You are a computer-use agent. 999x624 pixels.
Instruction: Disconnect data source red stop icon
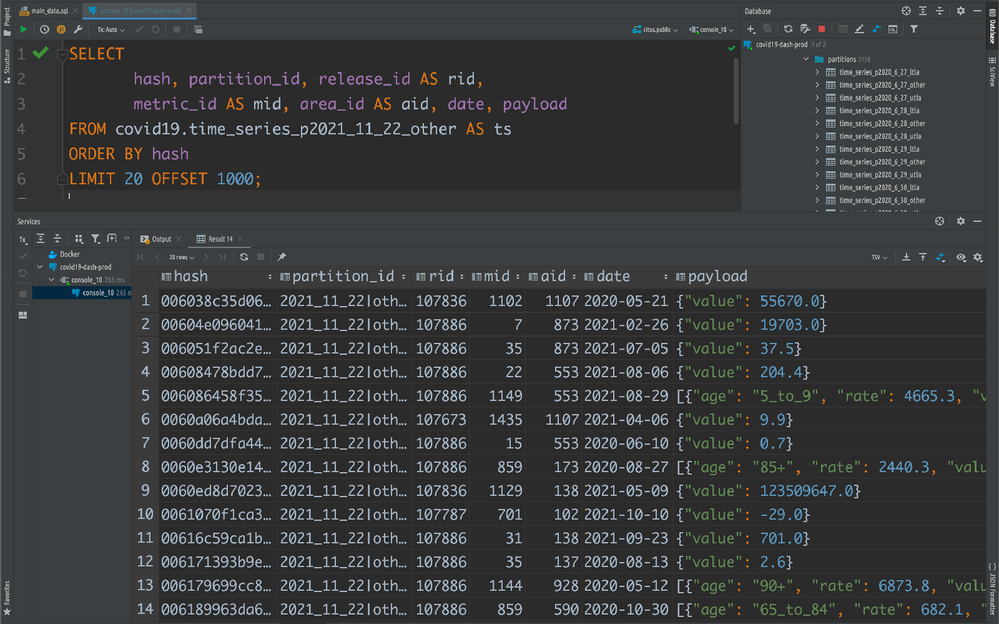[822, 29]
